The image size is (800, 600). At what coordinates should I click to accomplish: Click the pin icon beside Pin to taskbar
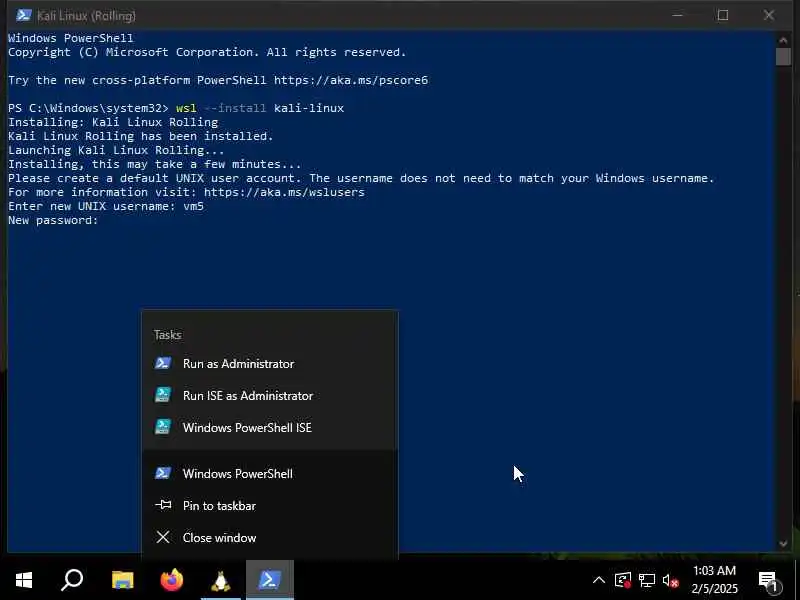[x=163, y=505]
